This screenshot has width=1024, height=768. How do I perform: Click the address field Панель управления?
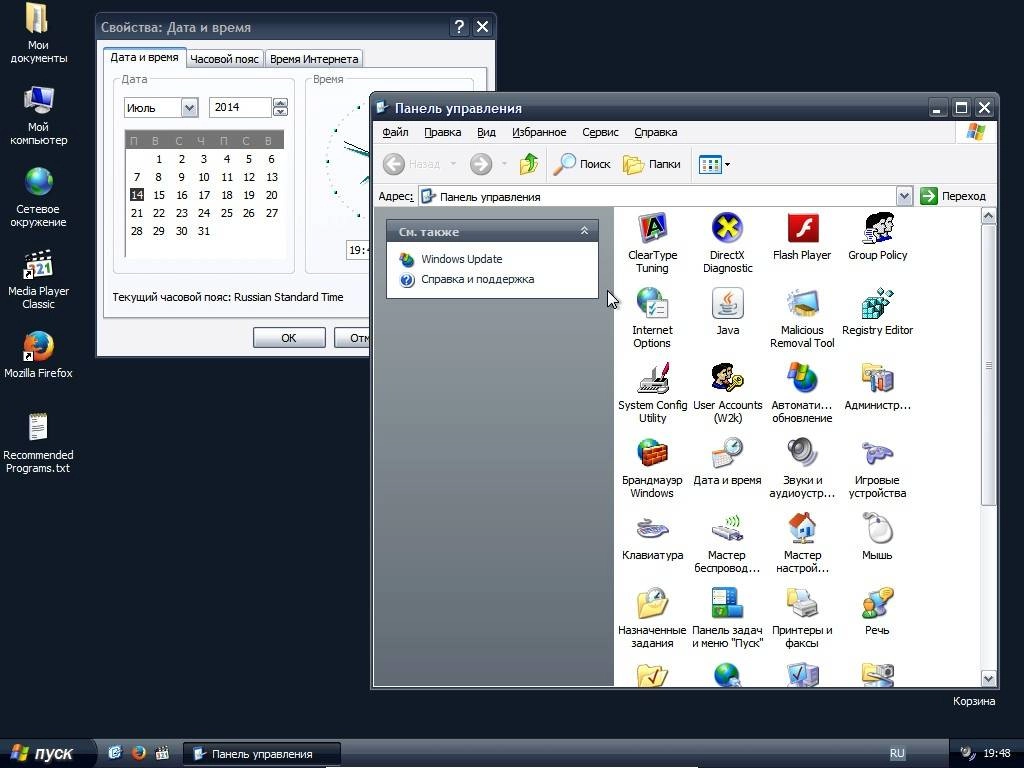pos(658,196)
